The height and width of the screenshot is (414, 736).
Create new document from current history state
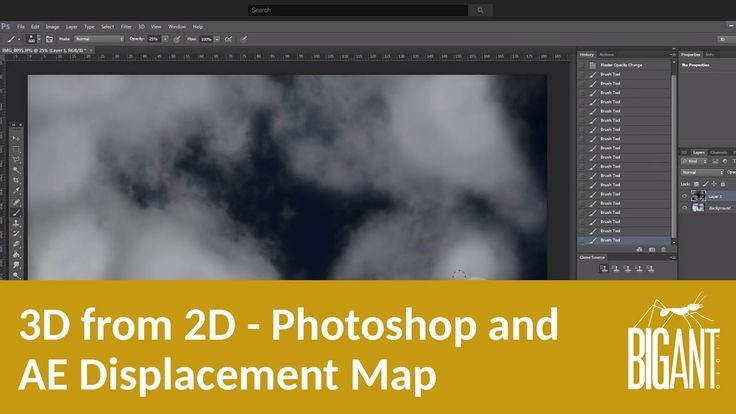coord(639,250)
